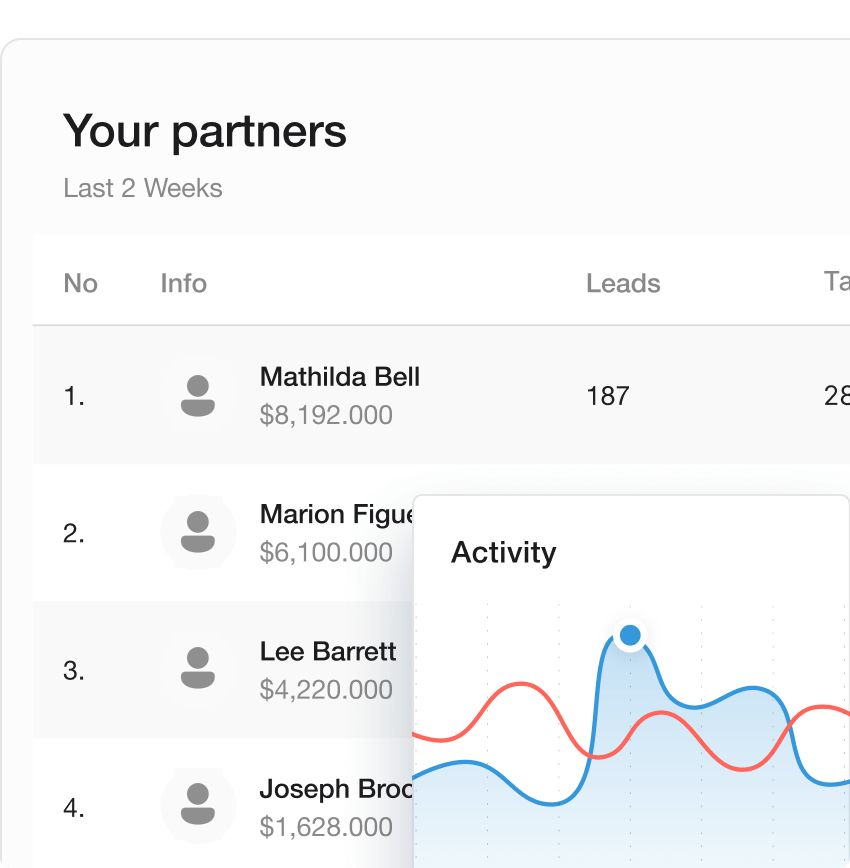Open Lee Barrett partner name
This screenshot has width=850, height=868.
(x=327, y=651)
